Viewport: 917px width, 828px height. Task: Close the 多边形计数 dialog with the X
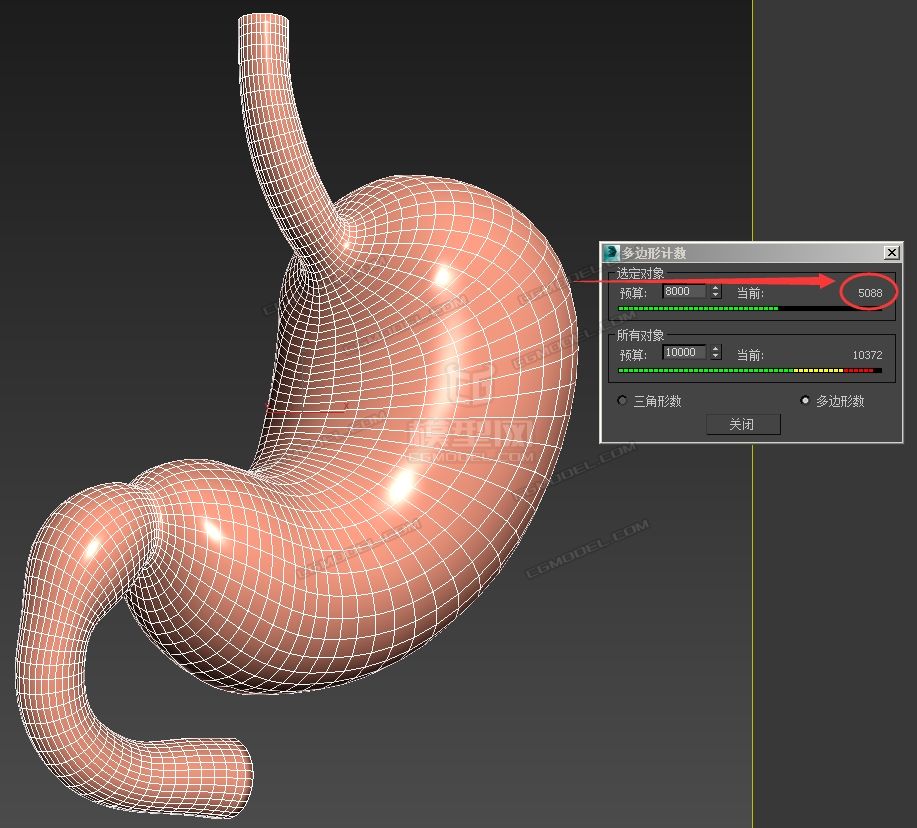click(x=891, y=253)
